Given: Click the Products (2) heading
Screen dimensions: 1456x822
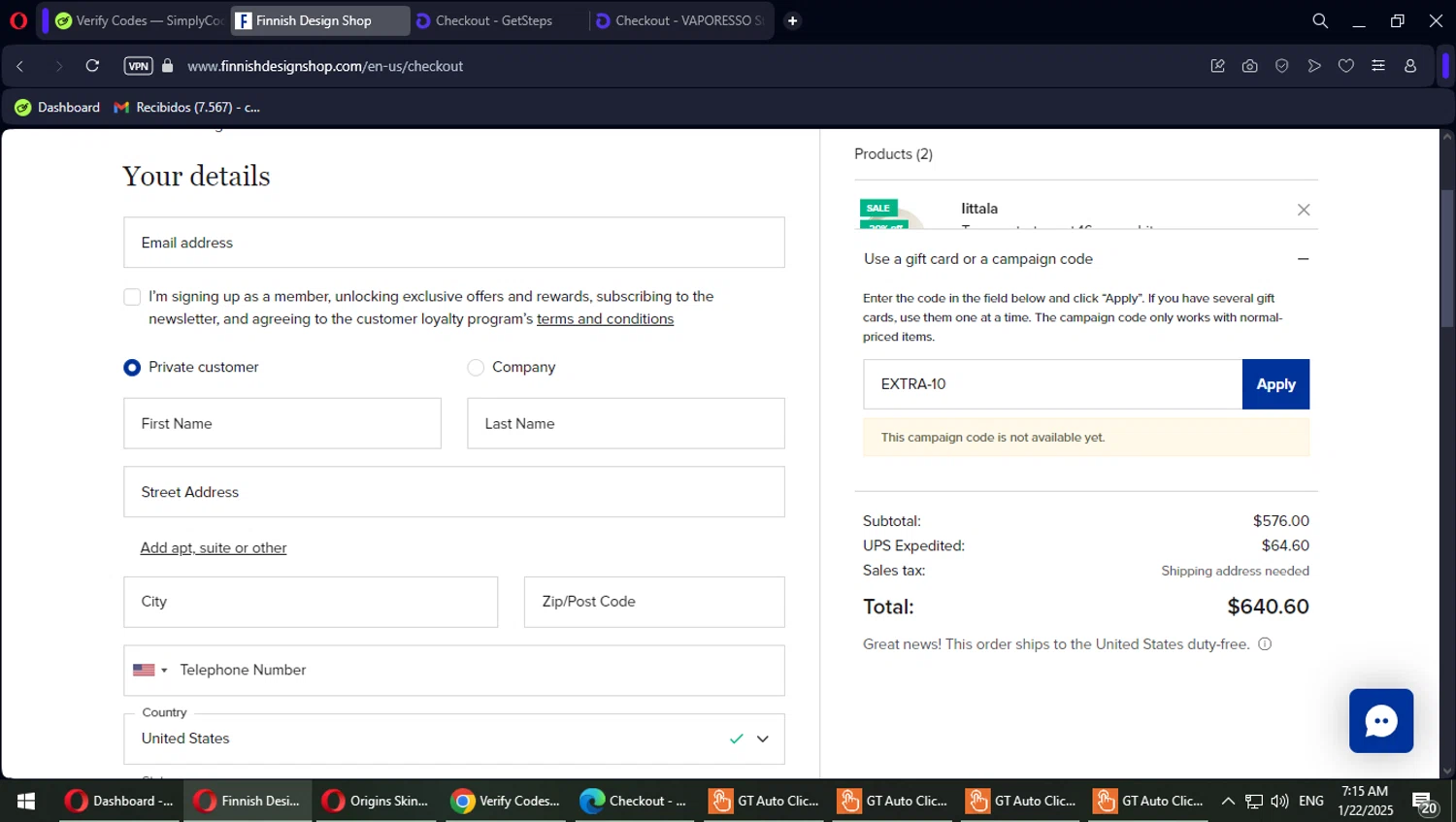Looking at the screenshot, I should point(893,154).
